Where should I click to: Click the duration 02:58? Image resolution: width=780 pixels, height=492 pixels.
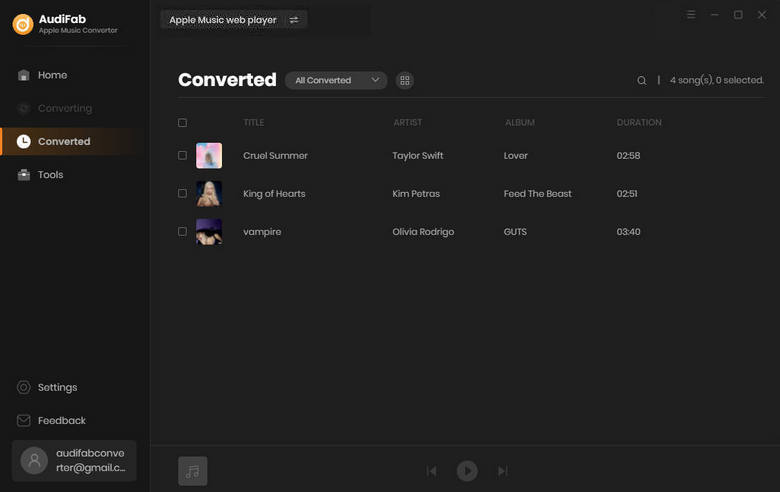tap(628, 156)
